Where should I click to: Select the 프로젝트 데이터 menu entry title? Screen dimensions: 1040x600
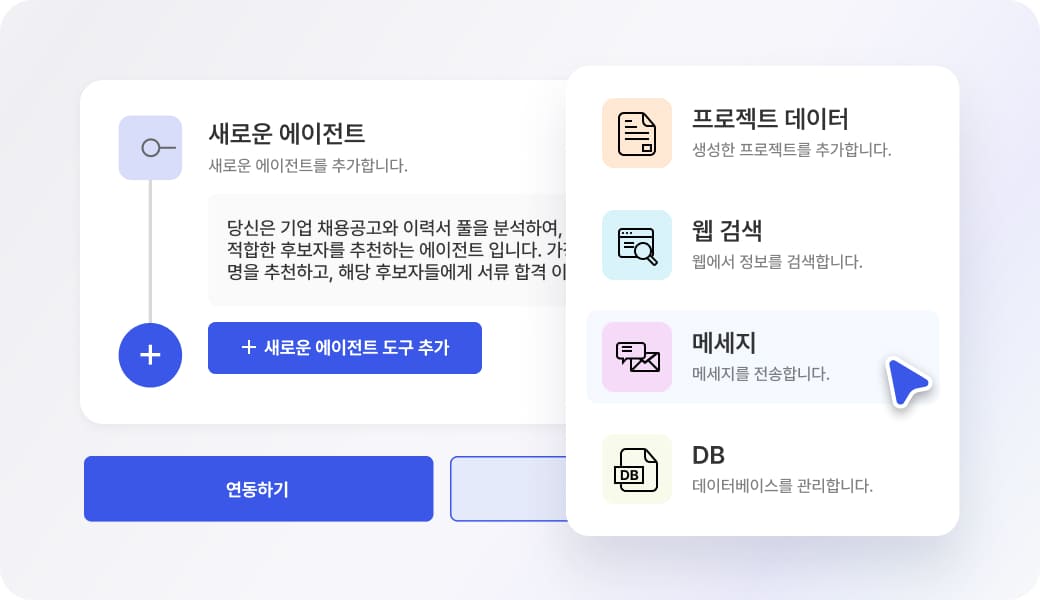[770, 119]
